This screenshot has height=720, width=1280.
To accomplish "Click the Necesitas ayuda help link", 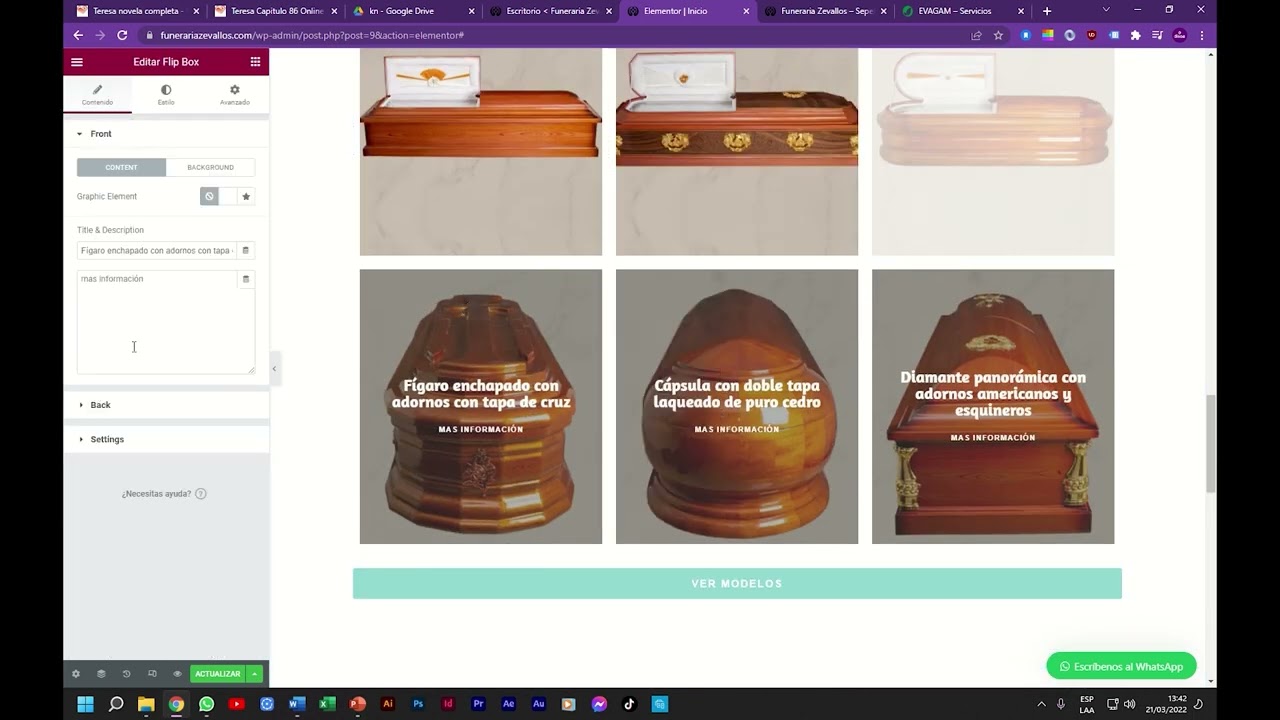I will [164, 494].
